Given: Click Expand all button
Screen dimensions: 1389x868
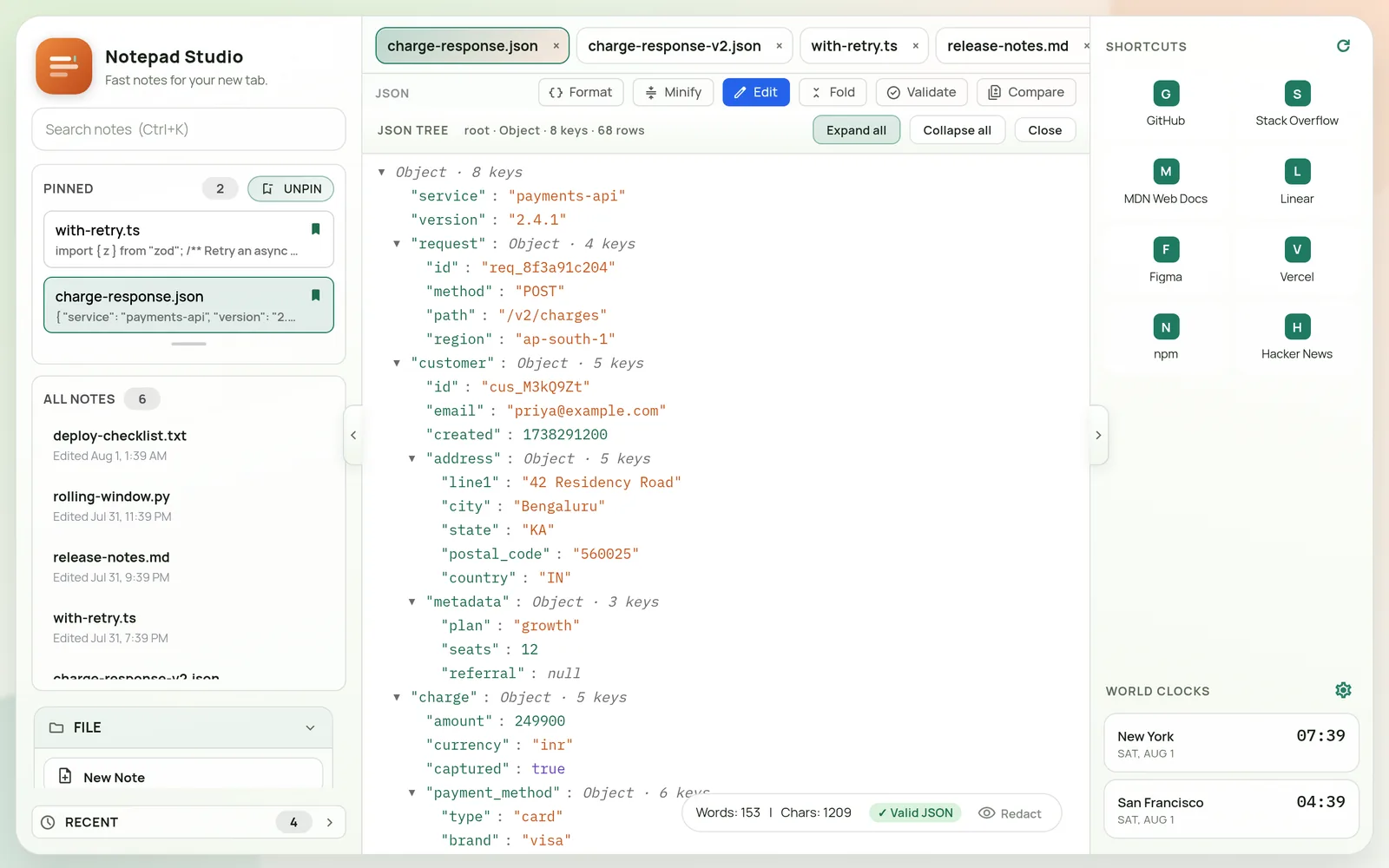Looking at the screenshot, I should tap(856, 130).
